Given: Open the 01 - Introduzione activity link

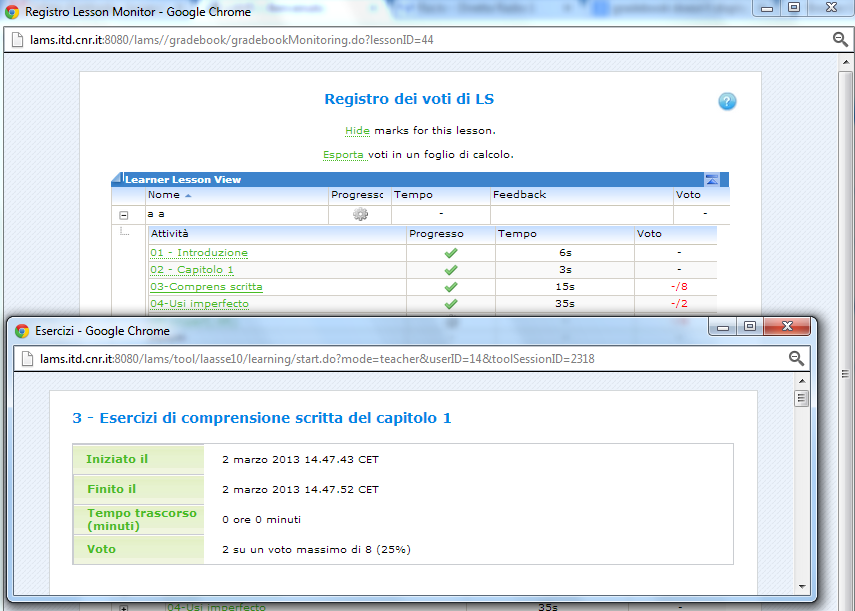Looking at the screenshot, I should point(199,253).
